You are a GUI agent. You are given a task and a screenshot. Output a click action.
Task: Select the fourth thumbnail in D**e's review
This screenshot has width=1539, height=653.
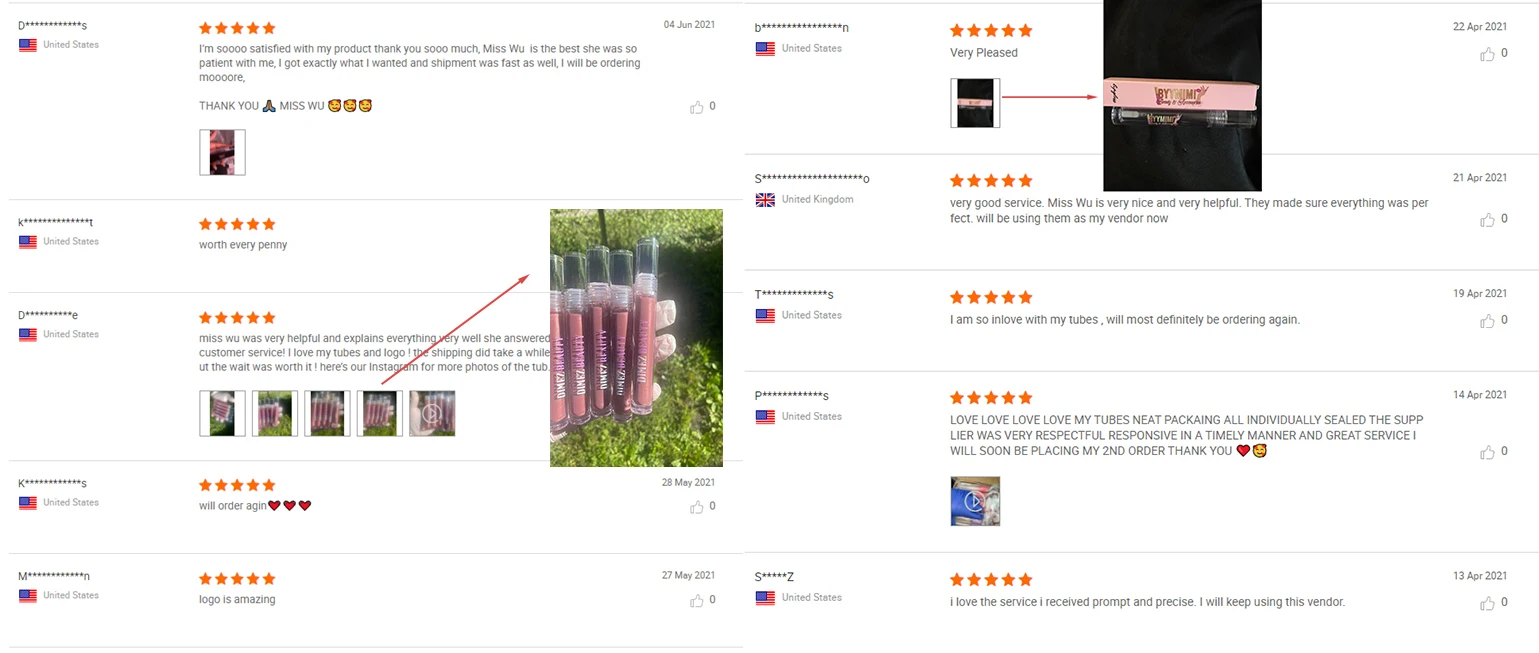click(380, 413)
